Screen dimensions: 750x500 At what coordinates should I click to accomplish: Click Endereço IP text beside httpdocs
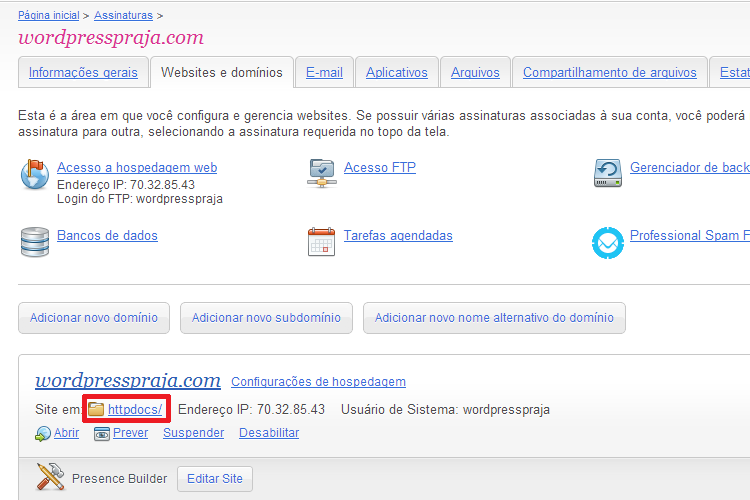(251, 410)
